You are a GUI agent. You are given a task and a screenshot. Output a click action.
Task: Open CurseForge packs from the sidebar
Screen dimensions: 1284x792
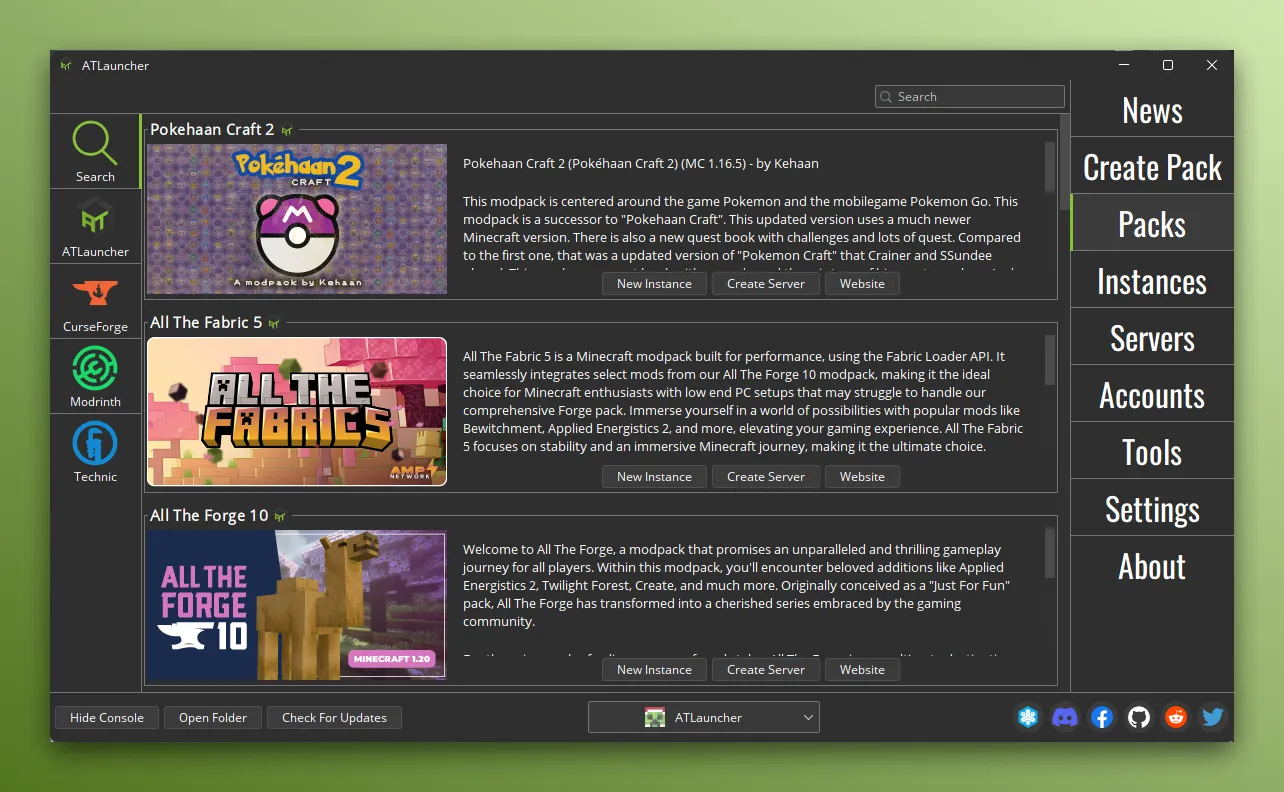point(95,301)
